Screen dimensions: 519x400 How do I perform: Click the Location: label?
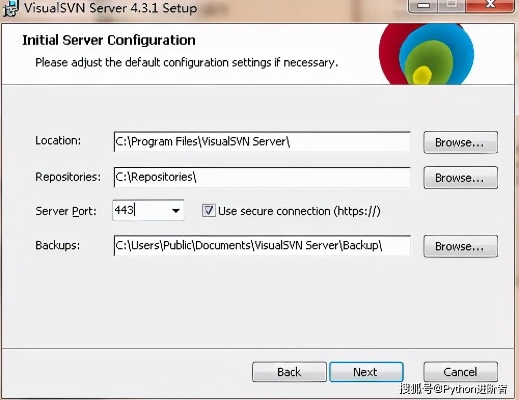58,141
